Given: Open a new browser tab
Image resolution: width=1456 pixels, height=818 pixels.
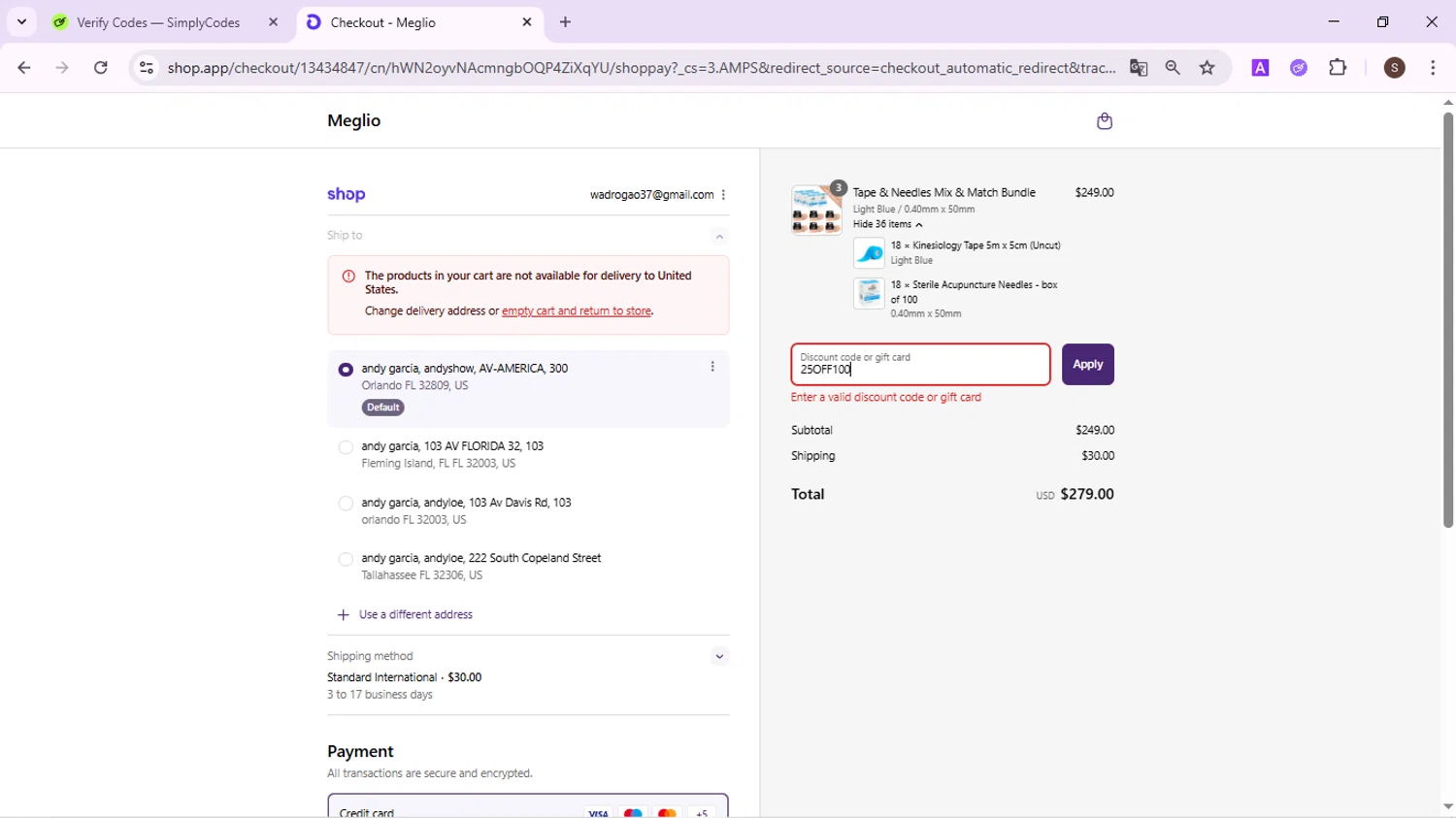Looking at the screenshot, I should click(566, 22).
